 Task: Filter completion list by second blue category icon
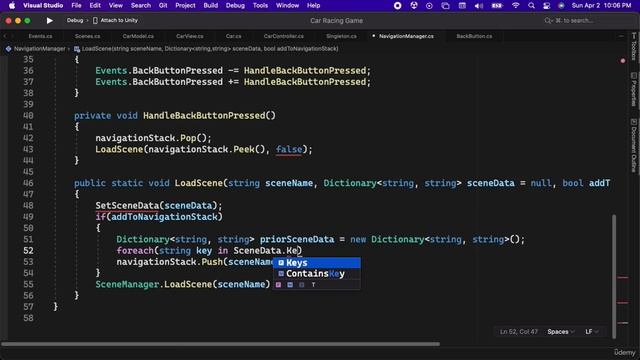290,285
